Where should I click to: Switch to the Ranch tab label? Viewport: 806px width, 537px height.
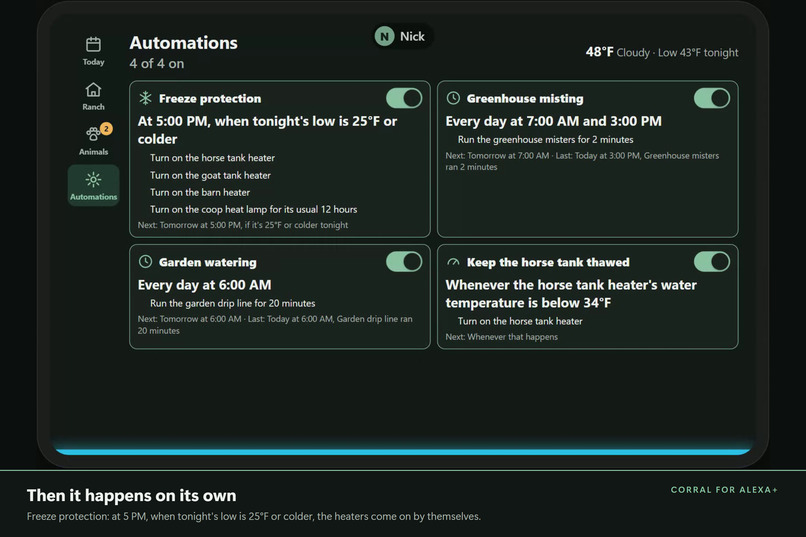[93, 107]
